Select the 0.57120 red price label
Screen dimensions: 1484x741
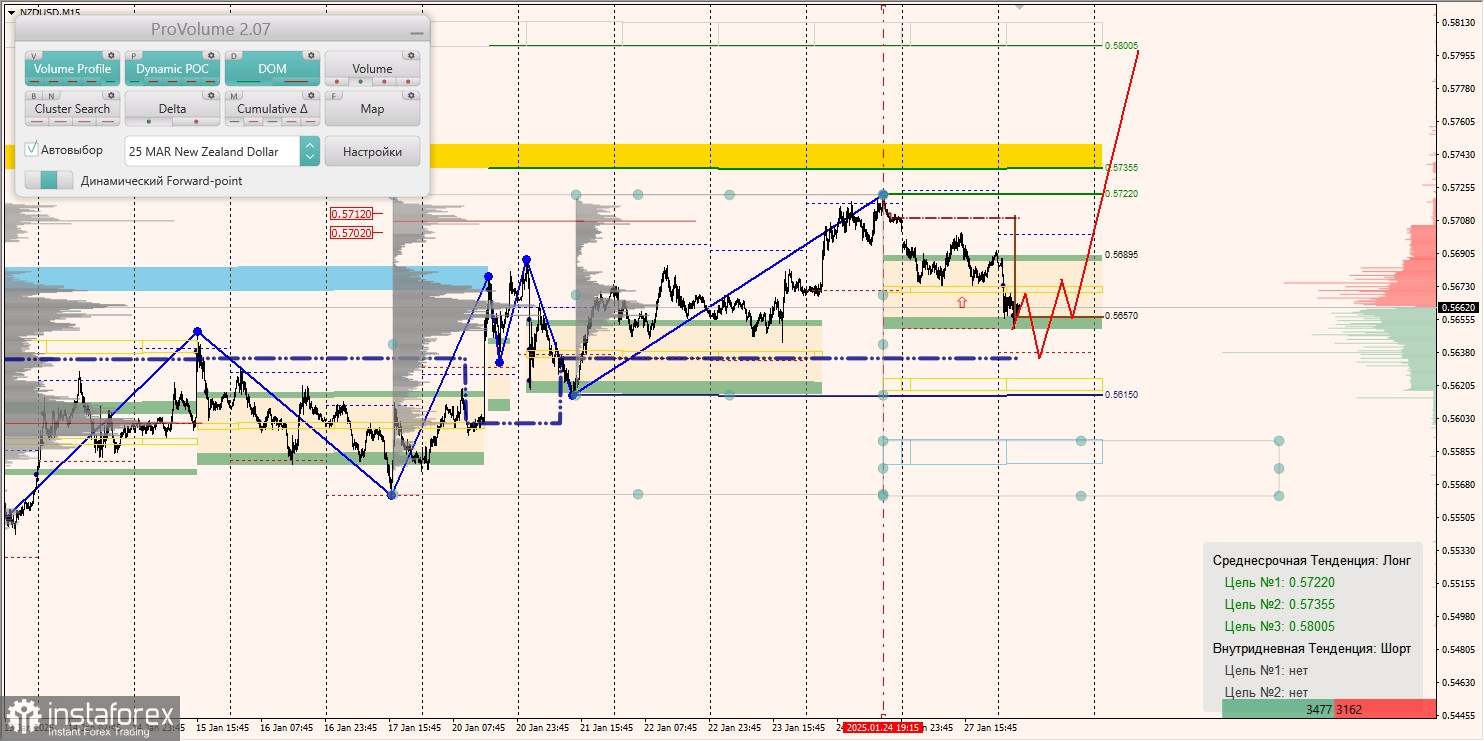point(351,213)
